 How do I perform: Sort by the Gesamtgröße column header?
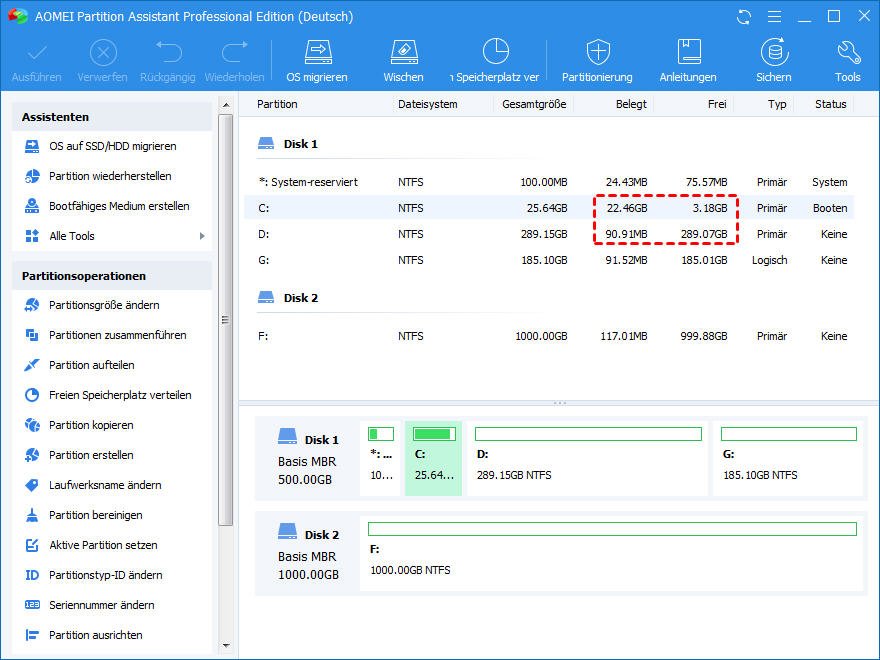tap(534, 104)
